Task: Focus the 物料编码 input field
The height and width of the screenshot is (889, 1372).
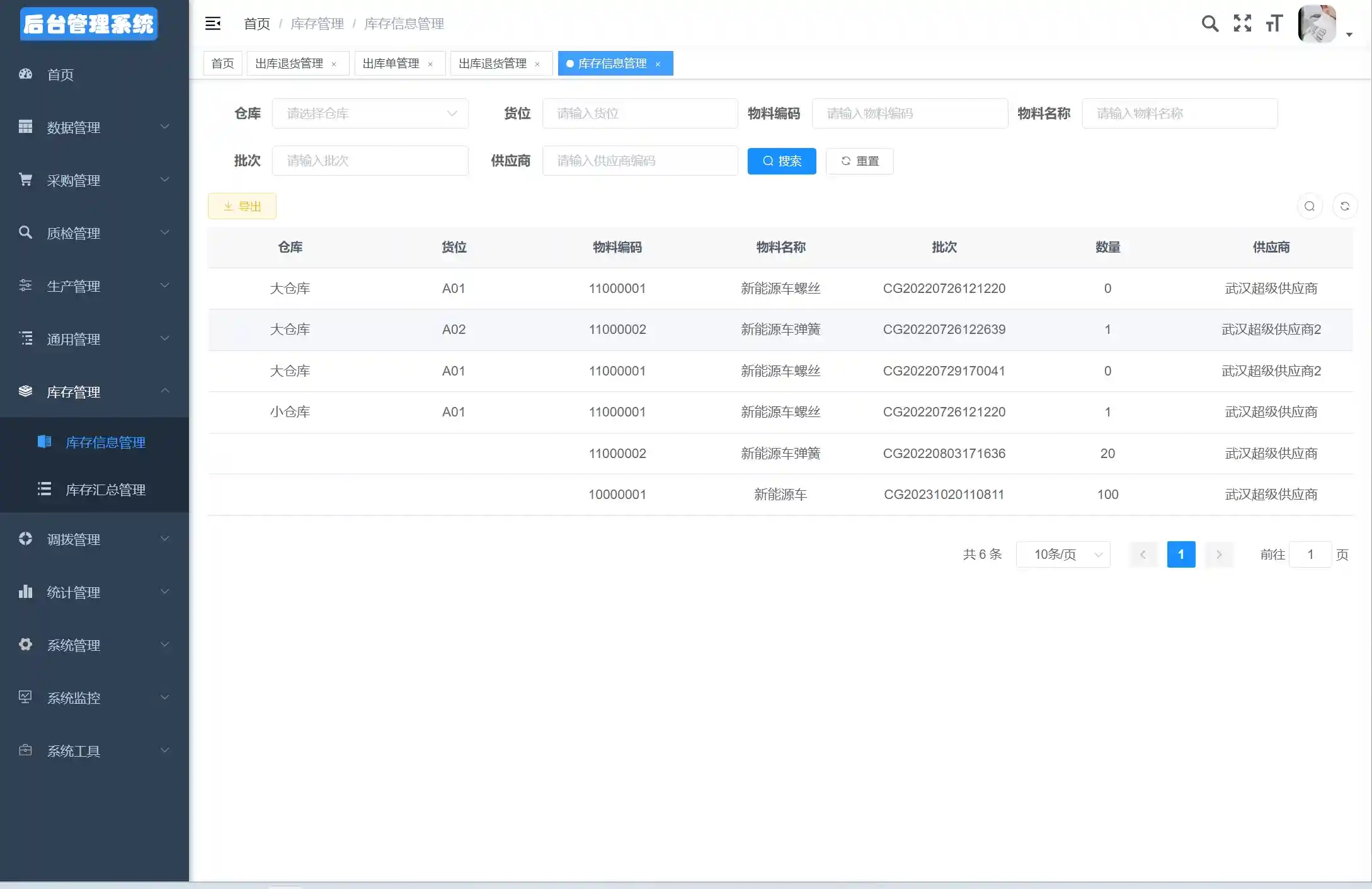Action: pyautogui.click(x=909, y=113)
